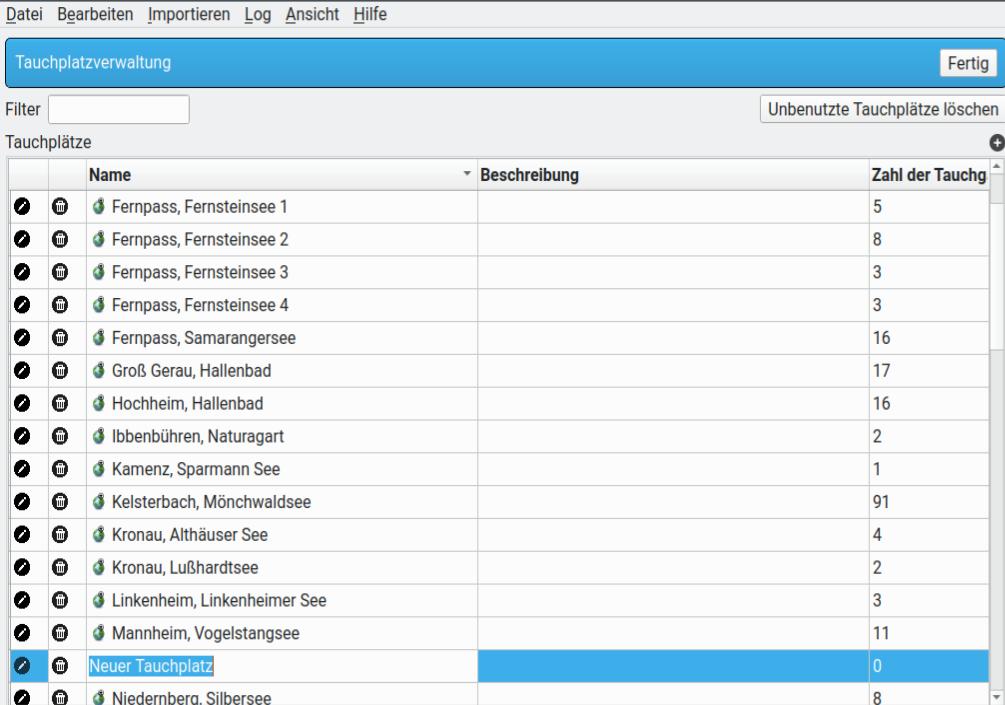
Task: Edit the Fernpass, Samarangersee dive site
Action: tap(19, 338)
